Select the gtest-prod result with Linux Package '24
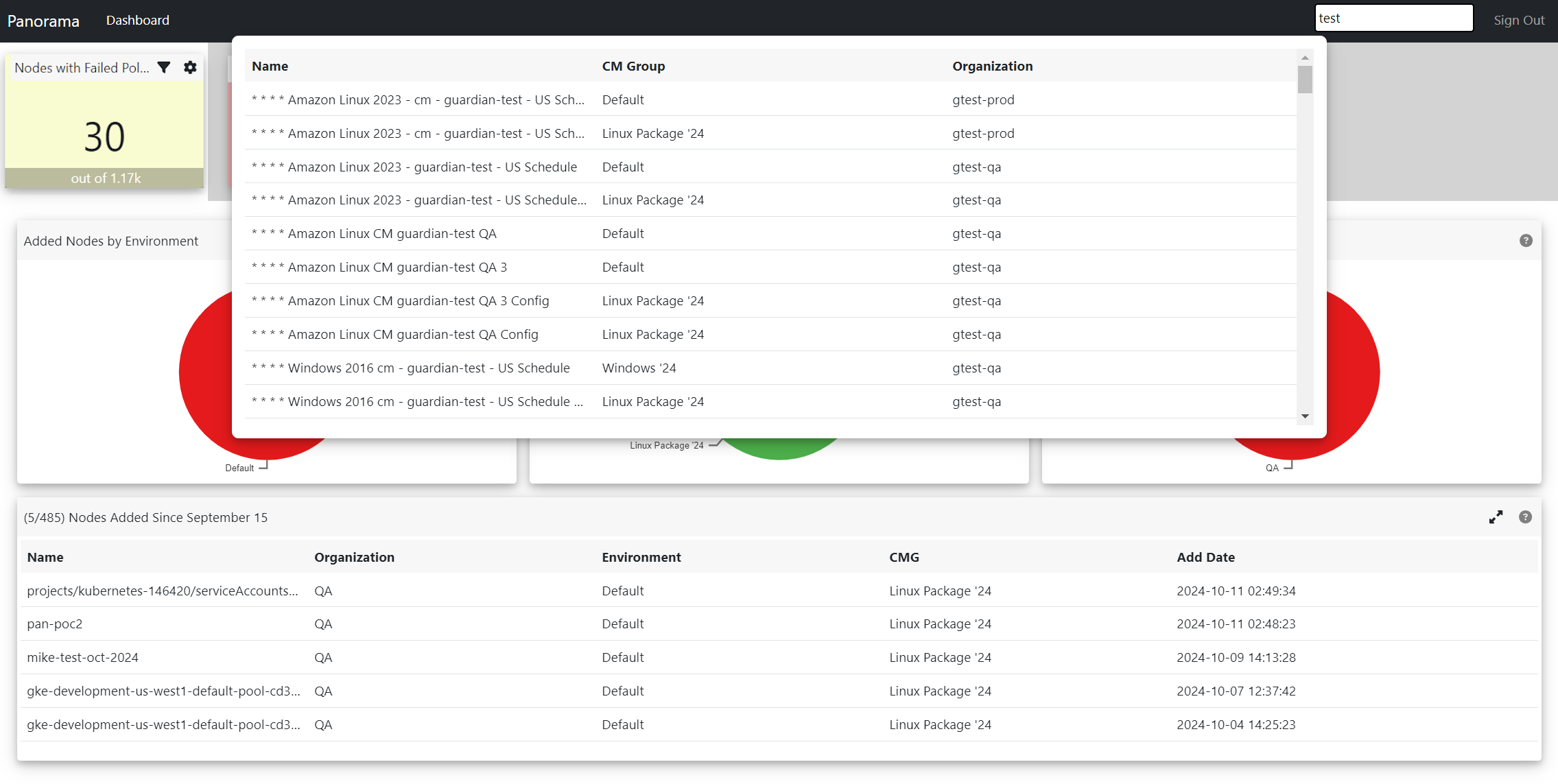1558x784 pixels. coord(770,133)
